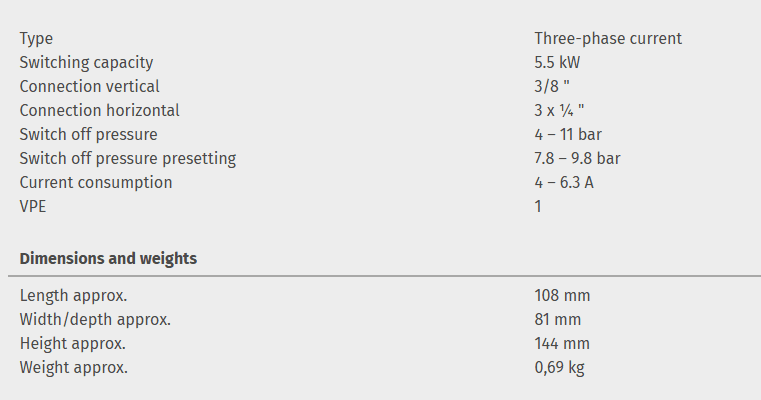Image resolution: width=761 pixels, height=400 pixels.
Task: Select the "7.8 – 9.8 bar" value
Action: click(578, 159)
